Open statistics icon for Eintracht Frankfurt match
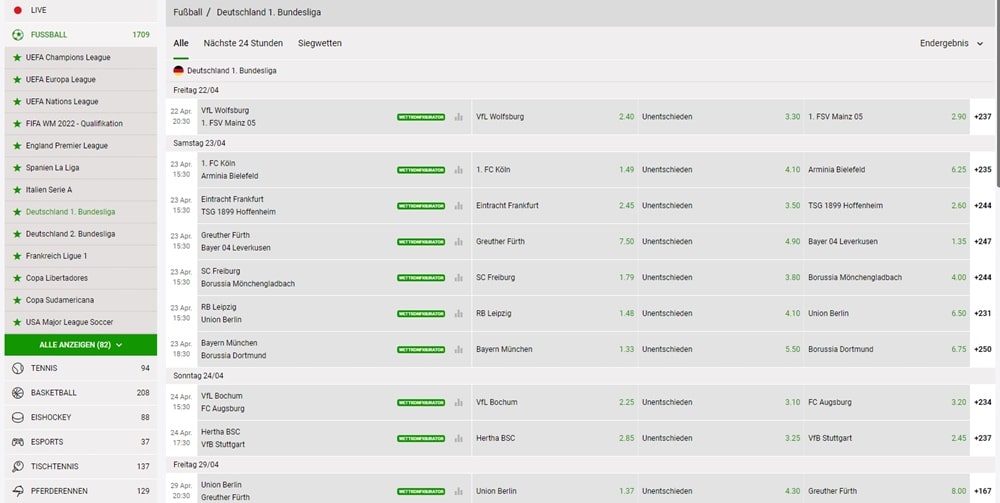The image size is (1000, 503). (x=459, y=206)
